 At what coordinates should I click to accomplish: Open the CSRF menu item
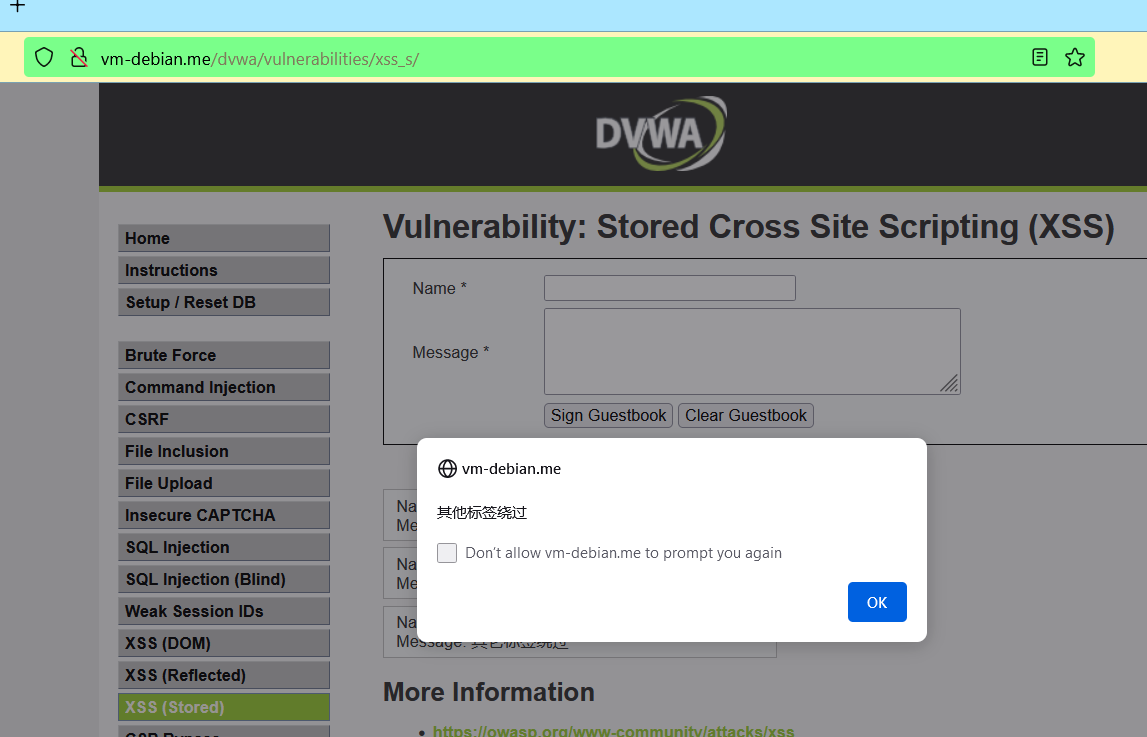tap(224, 419)
